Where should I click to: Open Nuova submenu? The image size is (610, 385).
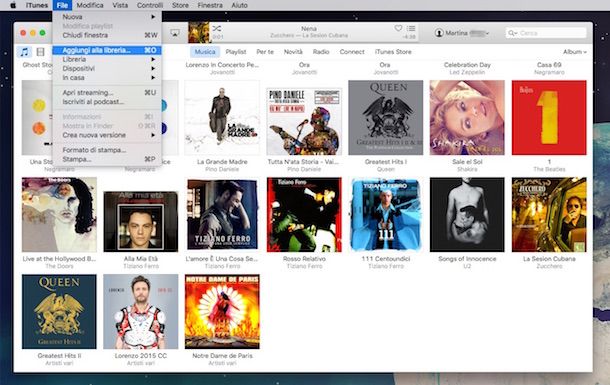tap(107, 17)
